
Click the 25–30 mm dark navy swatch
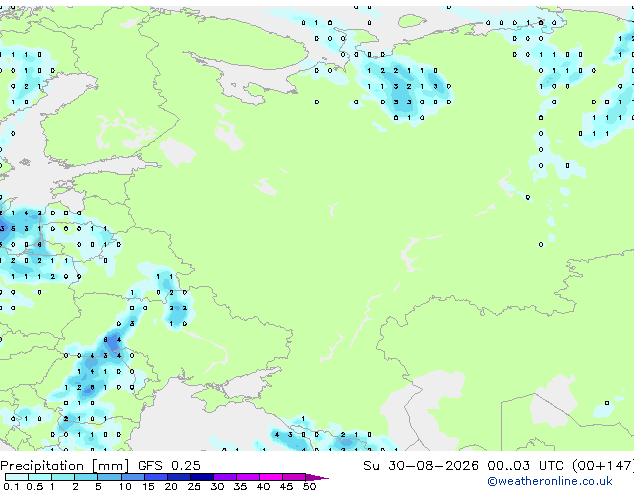202,477
